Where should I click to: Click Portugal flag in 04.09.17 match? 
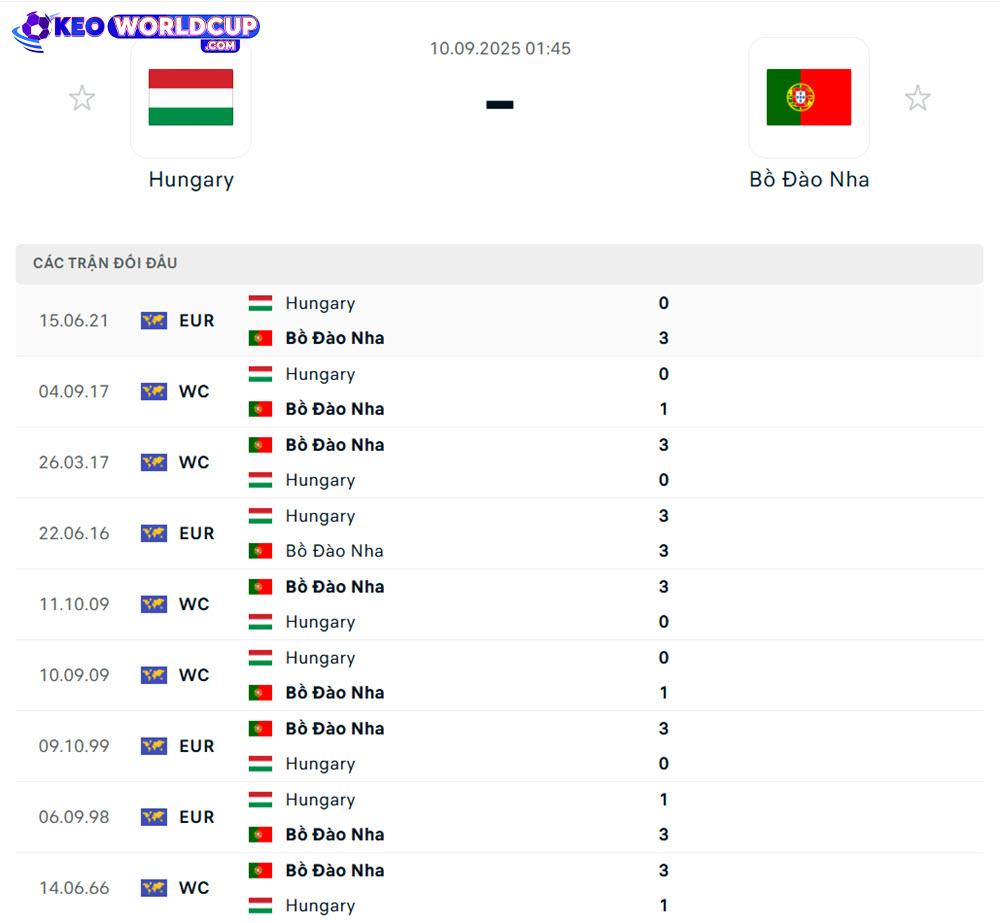pos(260,409)
